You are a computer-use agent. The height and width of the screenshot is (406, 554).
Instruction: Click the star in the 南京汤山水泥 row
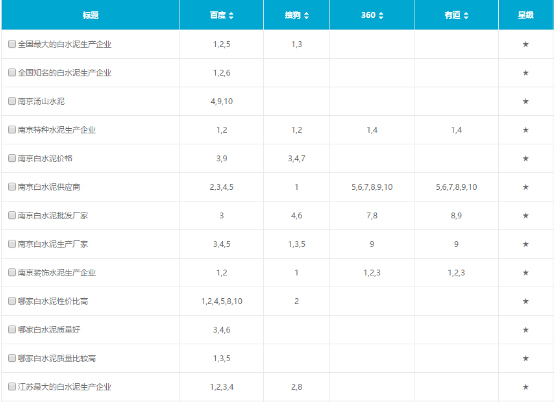point(525,101)
